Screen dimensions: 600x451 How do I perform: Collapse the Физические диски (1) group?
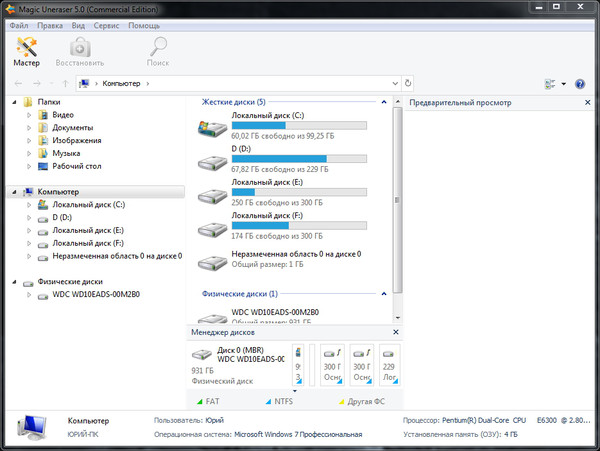coord(384,294)
